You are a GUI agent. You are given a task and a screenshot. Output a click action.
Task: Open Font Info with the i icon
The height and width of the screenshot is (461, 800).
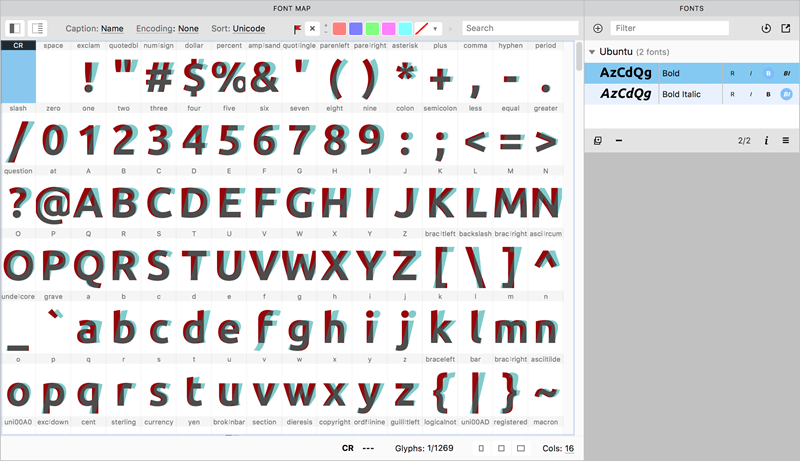(x=766, y=140)
